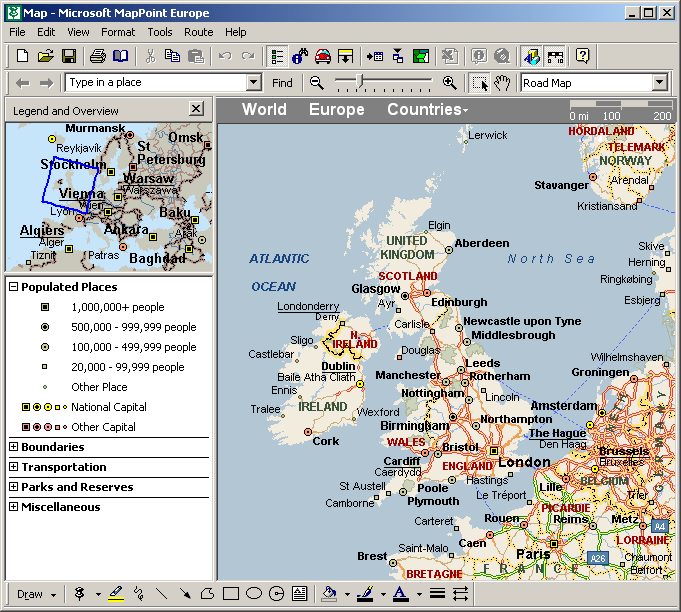Expand the Transportation legend section

pos(13,466)
